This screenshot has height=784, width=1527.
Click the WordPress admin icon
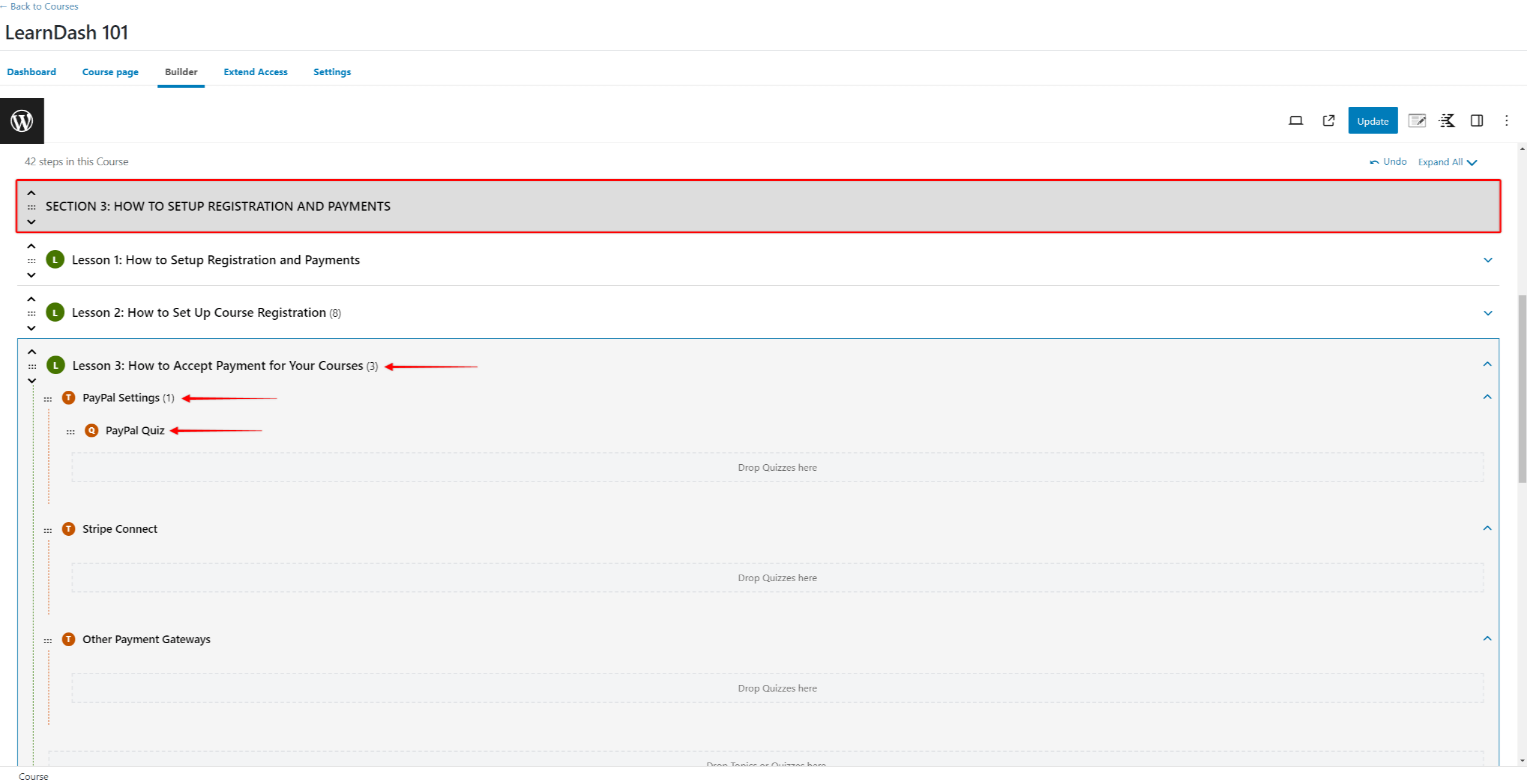click(x=22, y=120)
